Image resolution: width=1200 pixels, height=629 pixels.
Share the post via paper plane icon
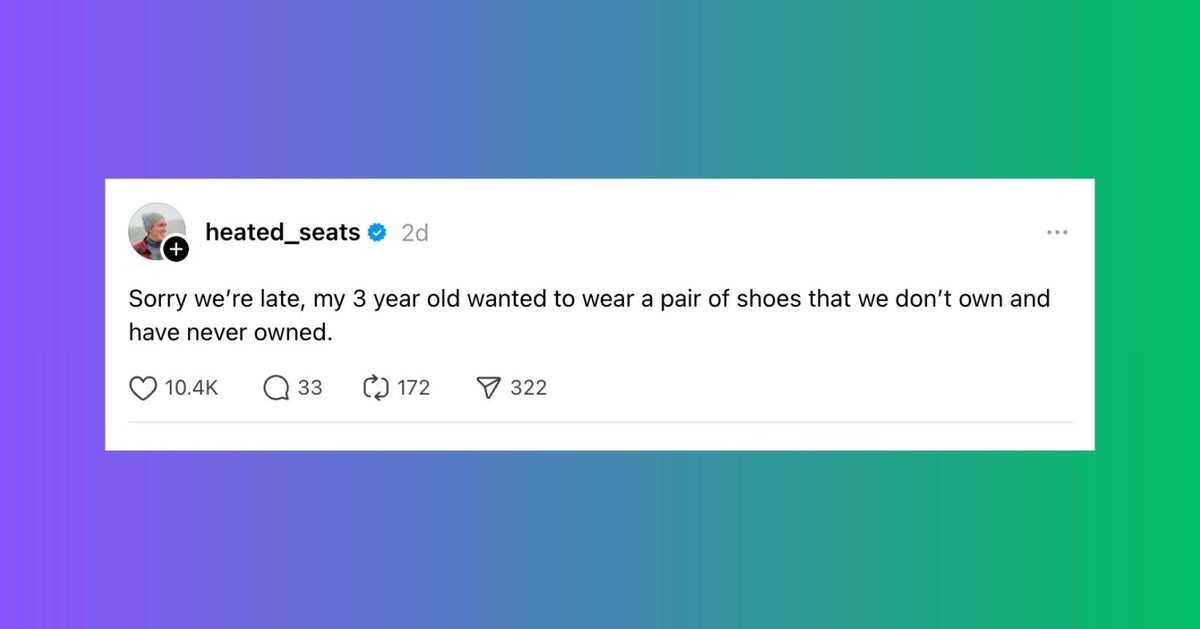pyautogui.click(x=488, y=388)
